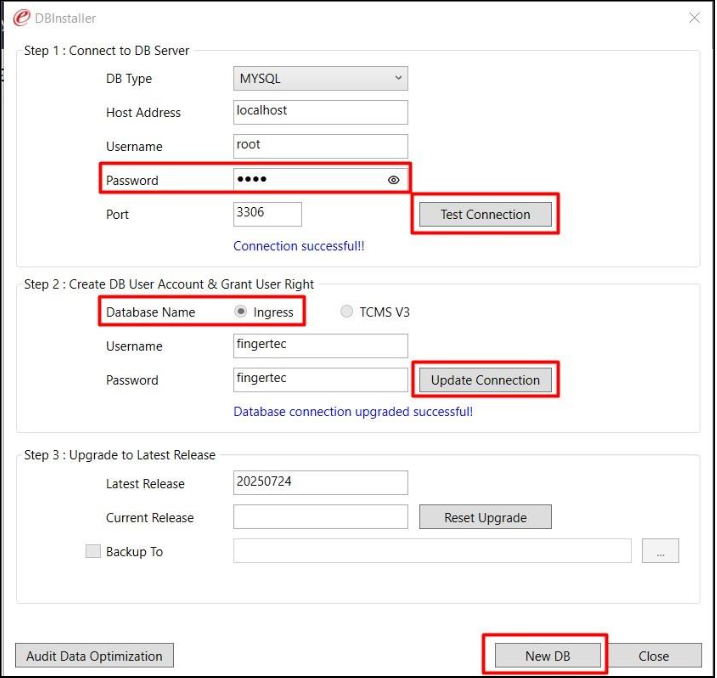Click 'Database connection upgraded successful!' message

[x=353, y=411]
